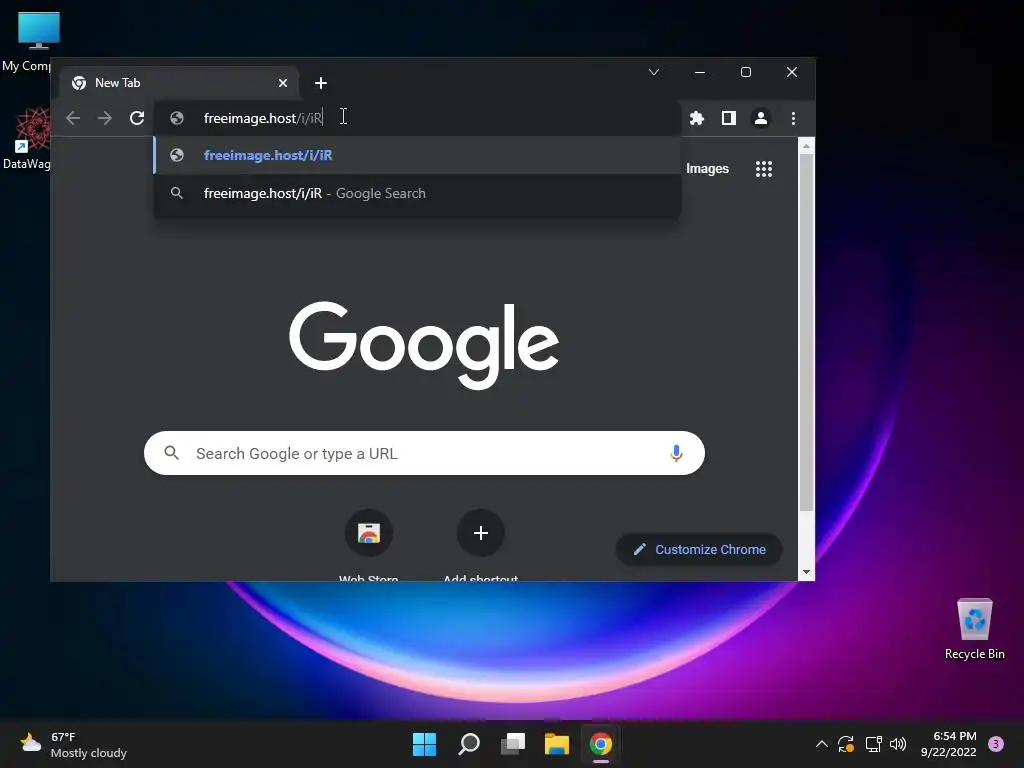Open the tab search chevron
The width and height of the screenshot is (1024, 768).
(x=654, y=72)
